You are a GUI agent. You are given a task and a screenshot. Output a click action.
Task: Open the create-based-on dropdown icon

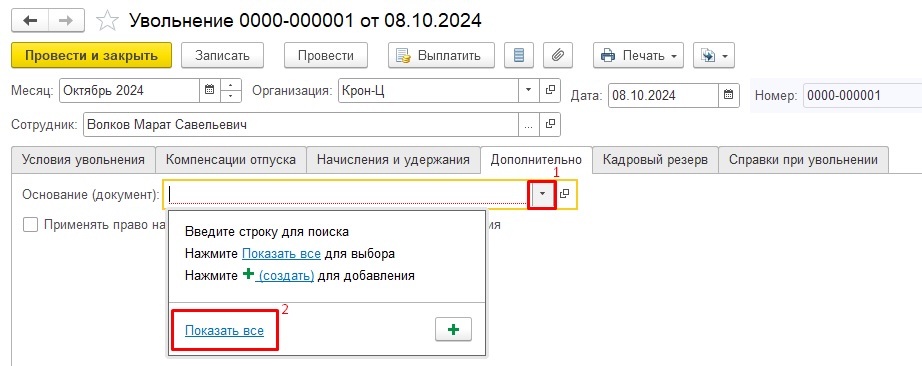point(714,55)
